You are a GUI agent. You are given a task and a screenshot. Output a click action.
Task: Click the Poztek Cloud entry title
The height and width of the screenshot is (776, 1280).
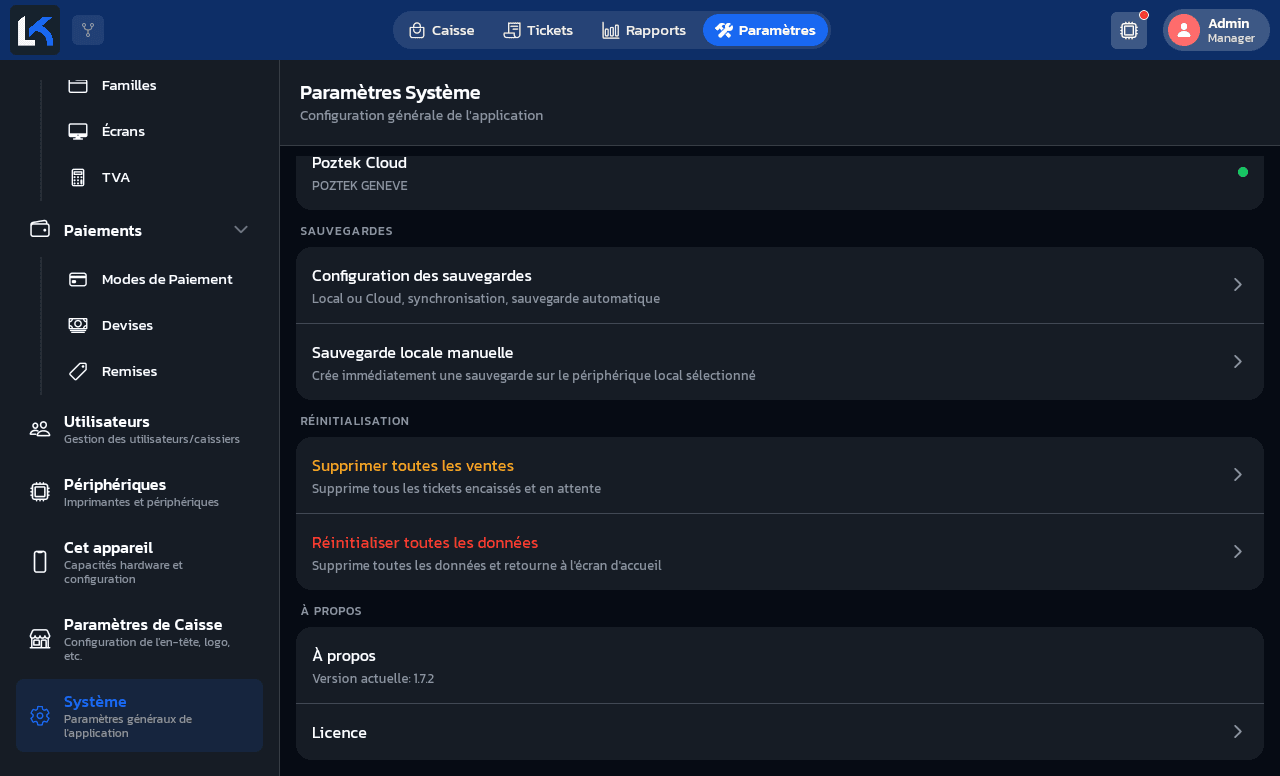tap(359, 162)
